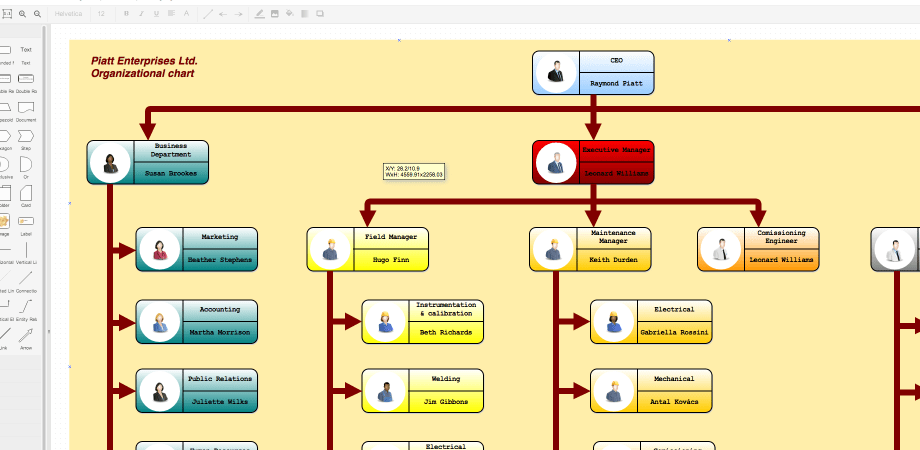Open the fill color bucket tool
920x450 pixels.
point(290,13)
